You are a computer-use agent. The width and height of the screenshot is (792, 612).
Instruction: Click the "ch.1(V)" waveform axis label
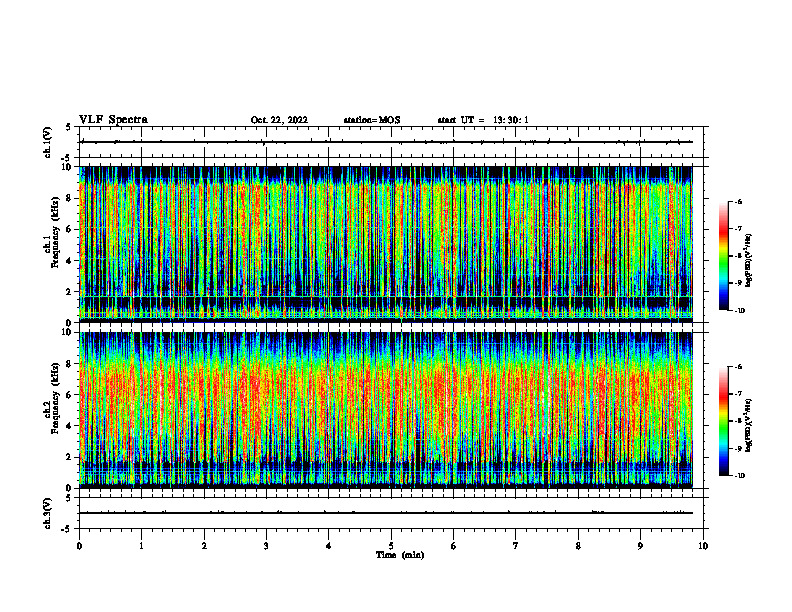47,142
